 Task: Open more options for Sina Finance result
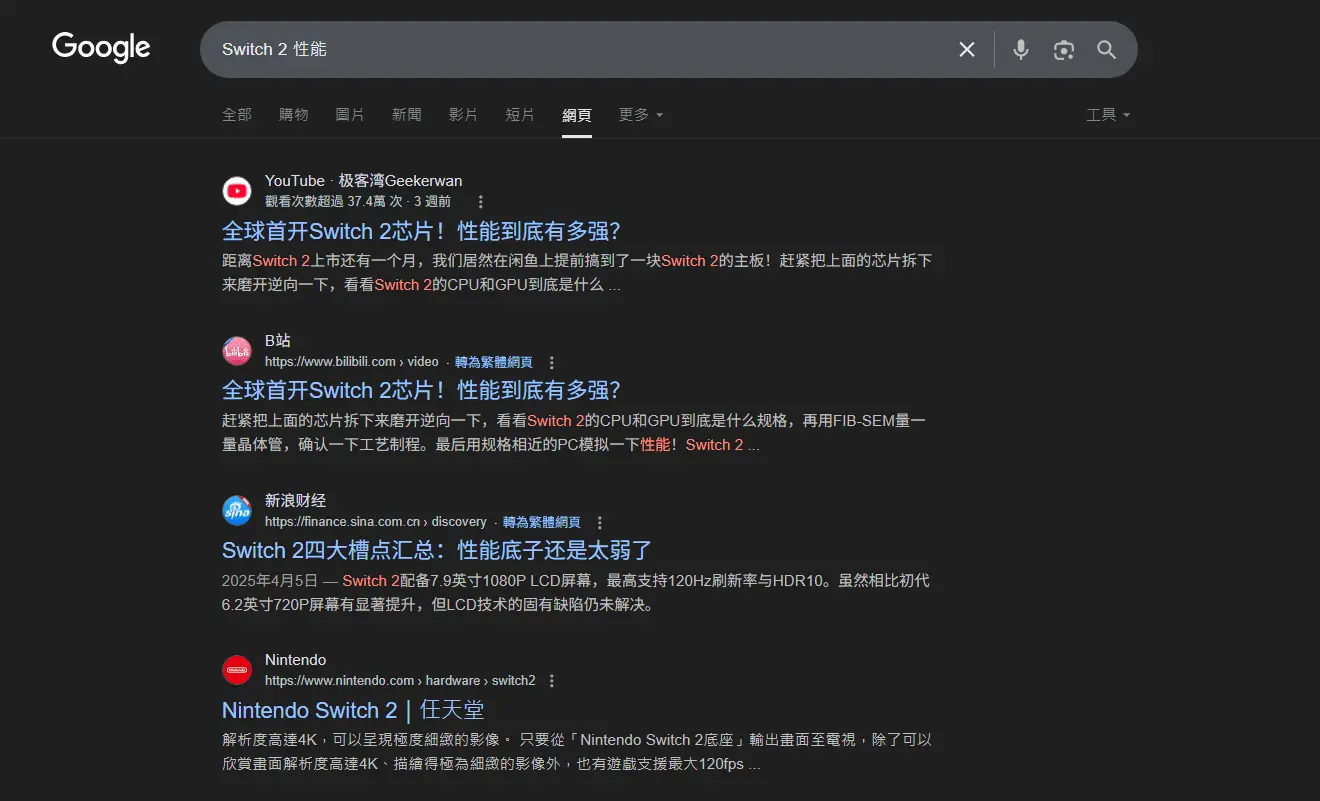pyautogui.click(x=600, y=522)
